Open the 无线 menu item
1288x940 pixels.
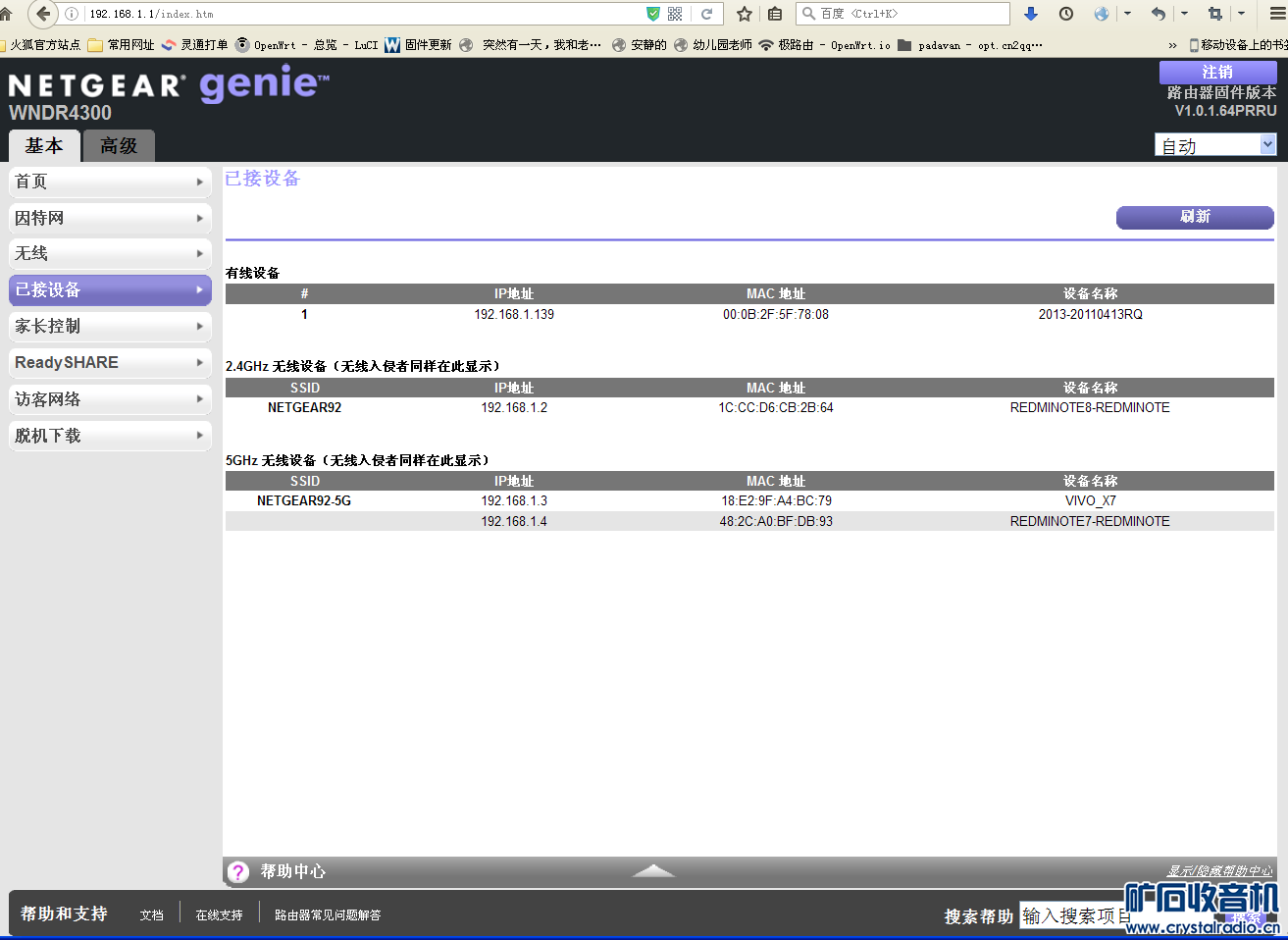pos(110,253)
